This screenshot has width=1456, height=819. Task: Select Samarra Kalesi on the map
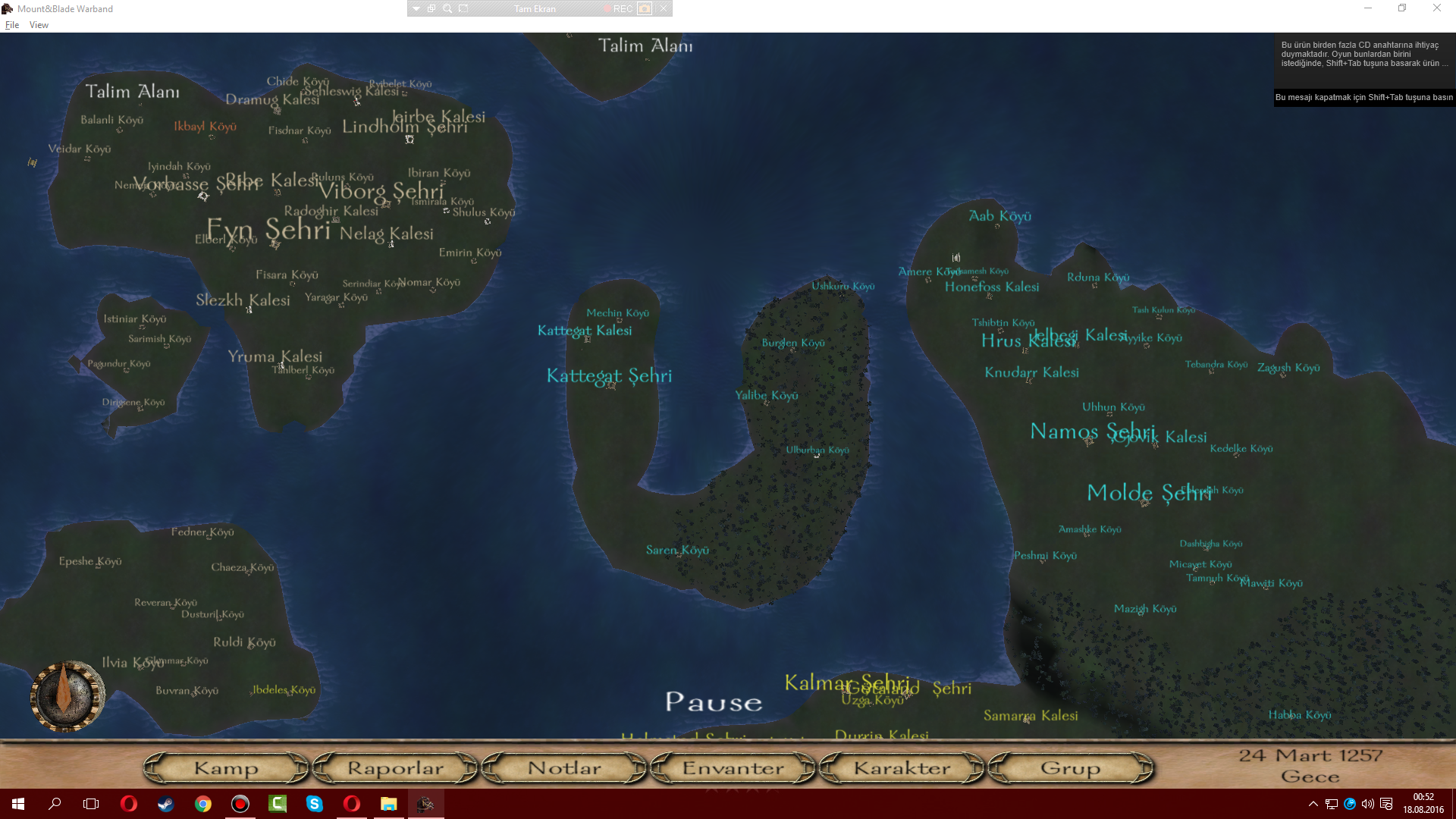(x=1031, y=715)
